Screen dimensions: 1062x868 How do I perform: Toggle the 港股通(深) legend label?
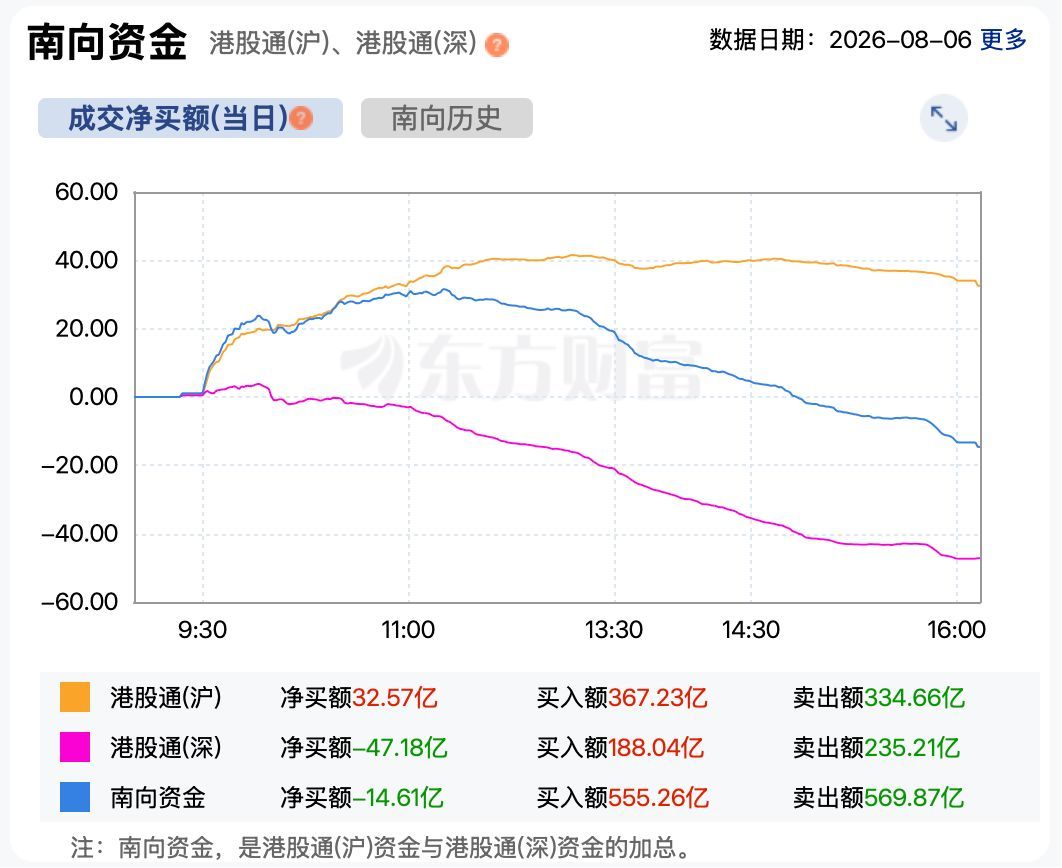click(x=166, y=747)
